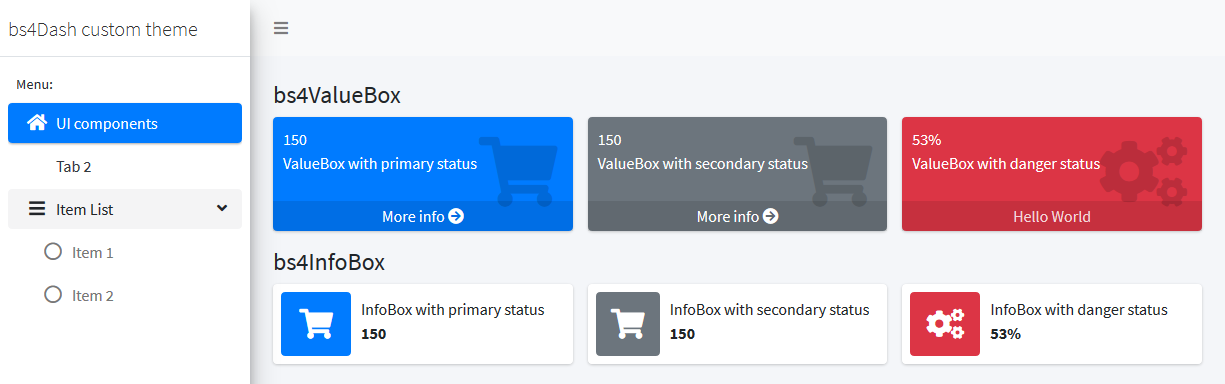Click the InfoBox with danger status card
Screen dimensions: 1225x384
[x=1052, y=324]
